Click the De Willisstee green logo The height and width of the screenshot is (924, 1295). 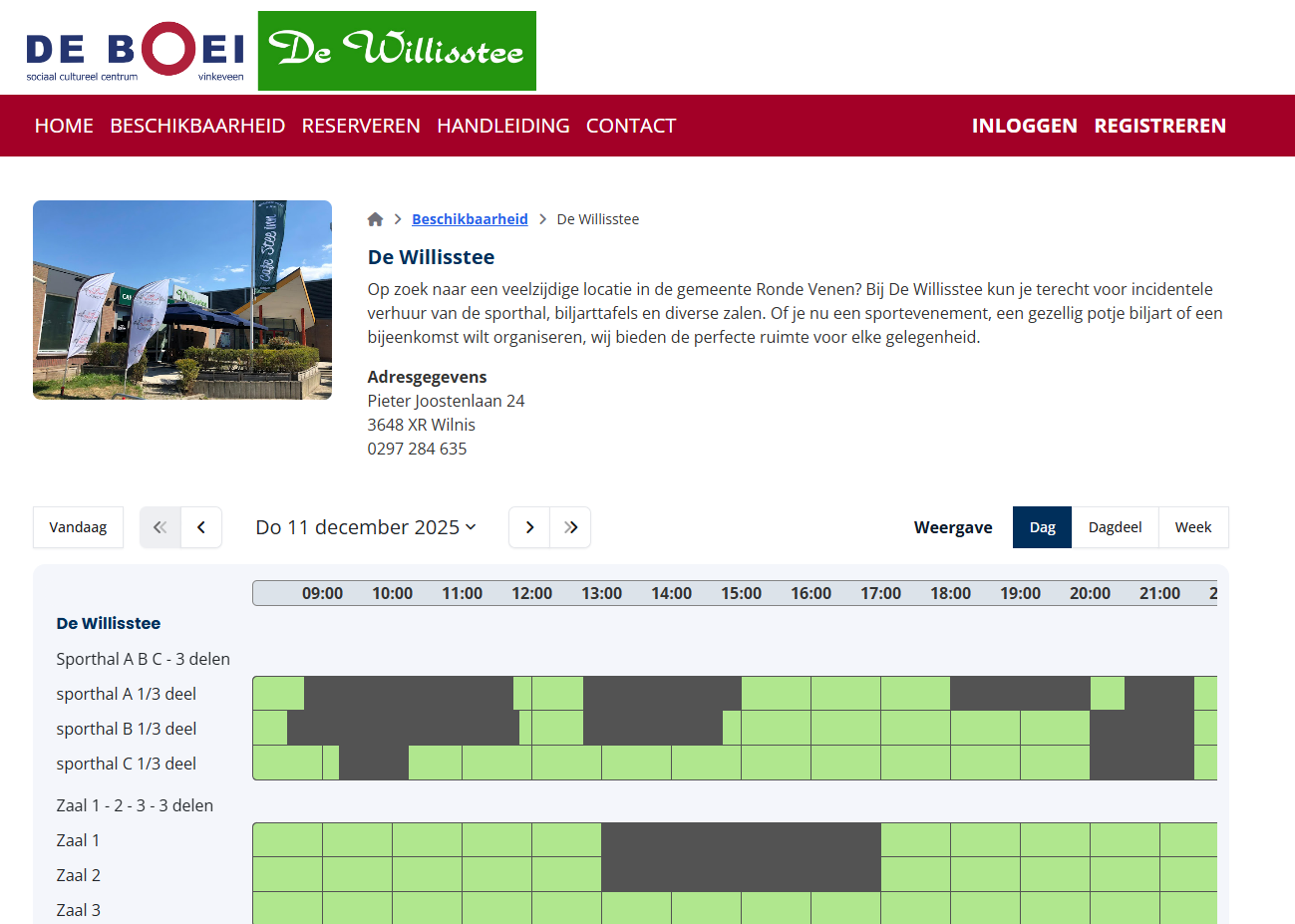pos(397,51)
